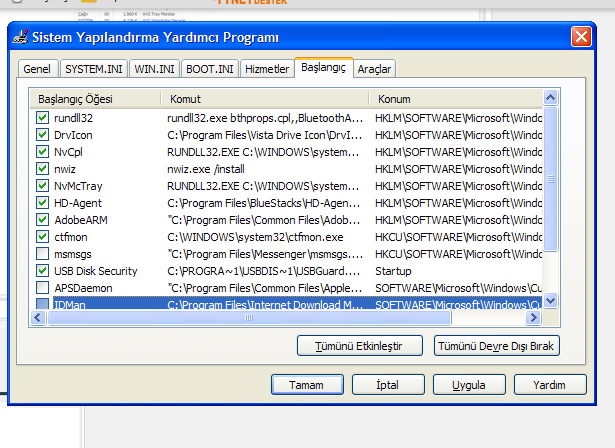Cancel with the İptal button

point(388,385)
